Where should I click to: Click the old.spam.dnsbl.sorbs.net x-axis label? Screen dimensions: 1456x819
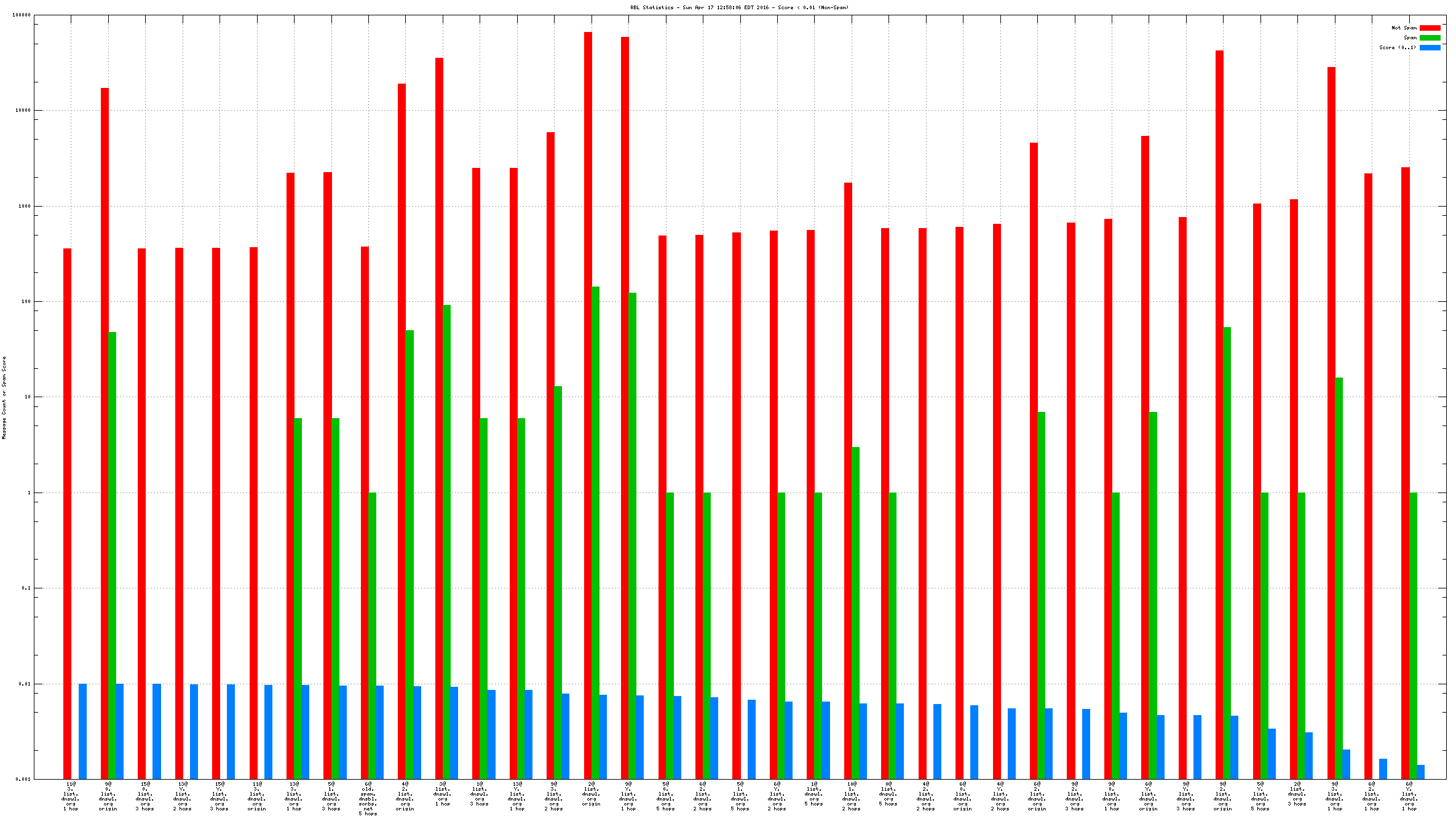click(368, 798)
